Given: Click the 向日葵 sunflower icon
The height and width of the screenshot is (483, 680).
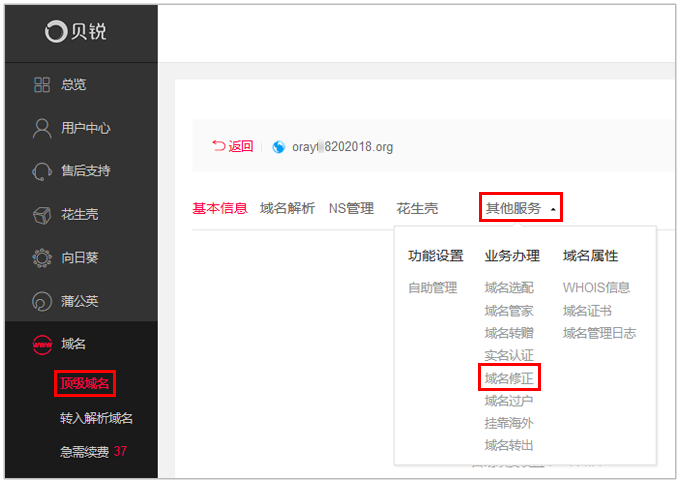Looking at the screenshot, I should coord(42,258).
